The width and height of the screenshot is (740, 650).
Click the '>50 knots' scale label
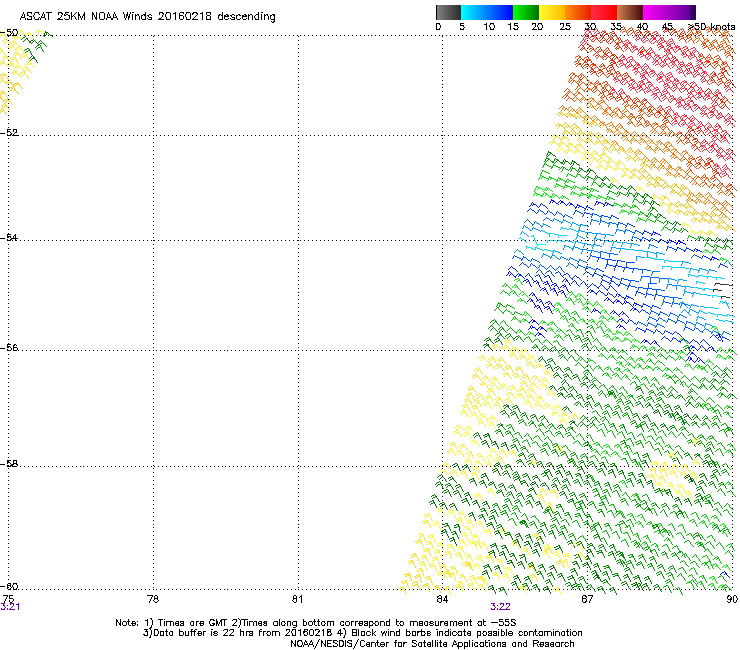click(x=711, y=27)
